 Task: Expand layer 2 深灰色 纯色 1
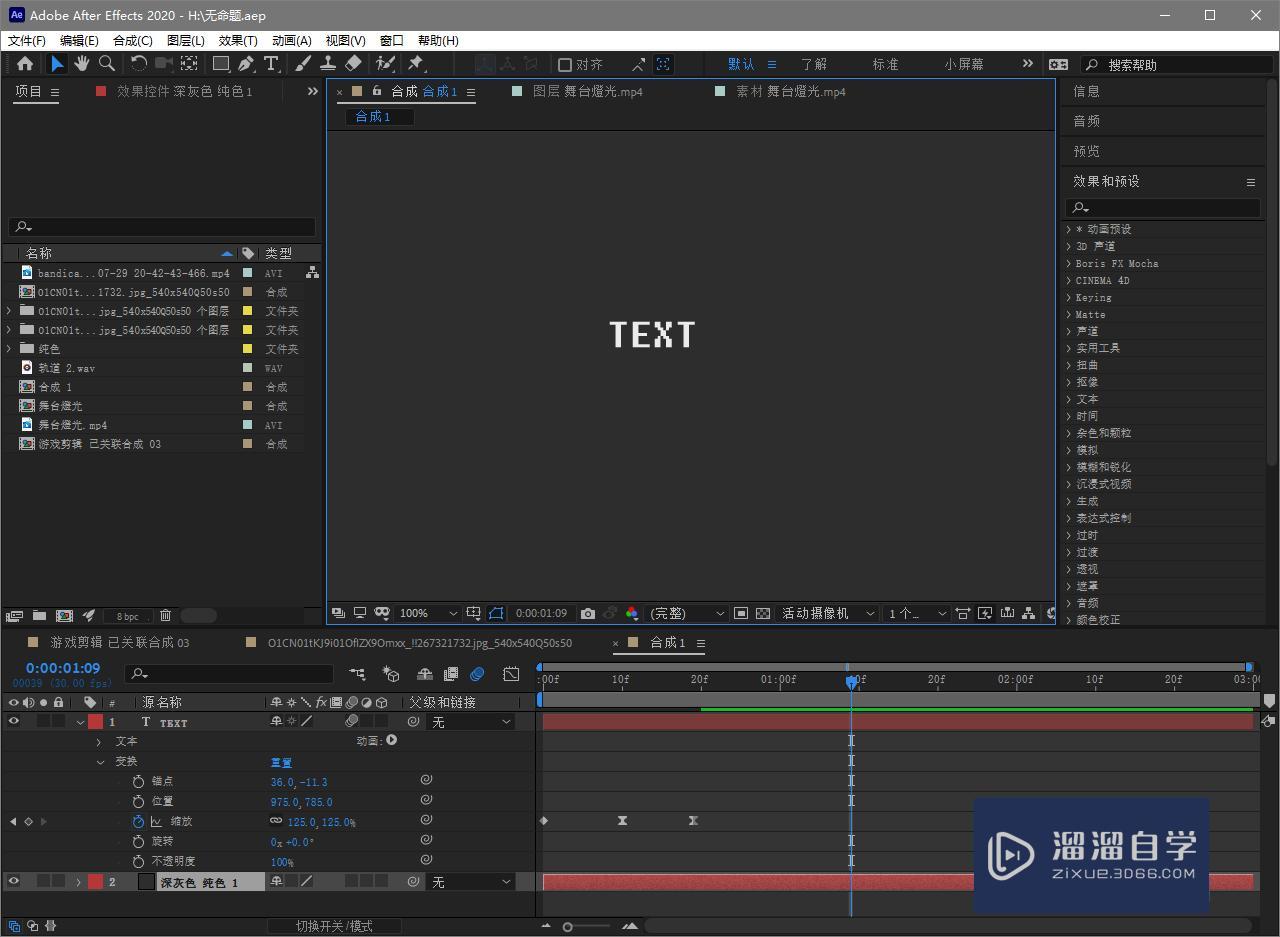point(79,882)
